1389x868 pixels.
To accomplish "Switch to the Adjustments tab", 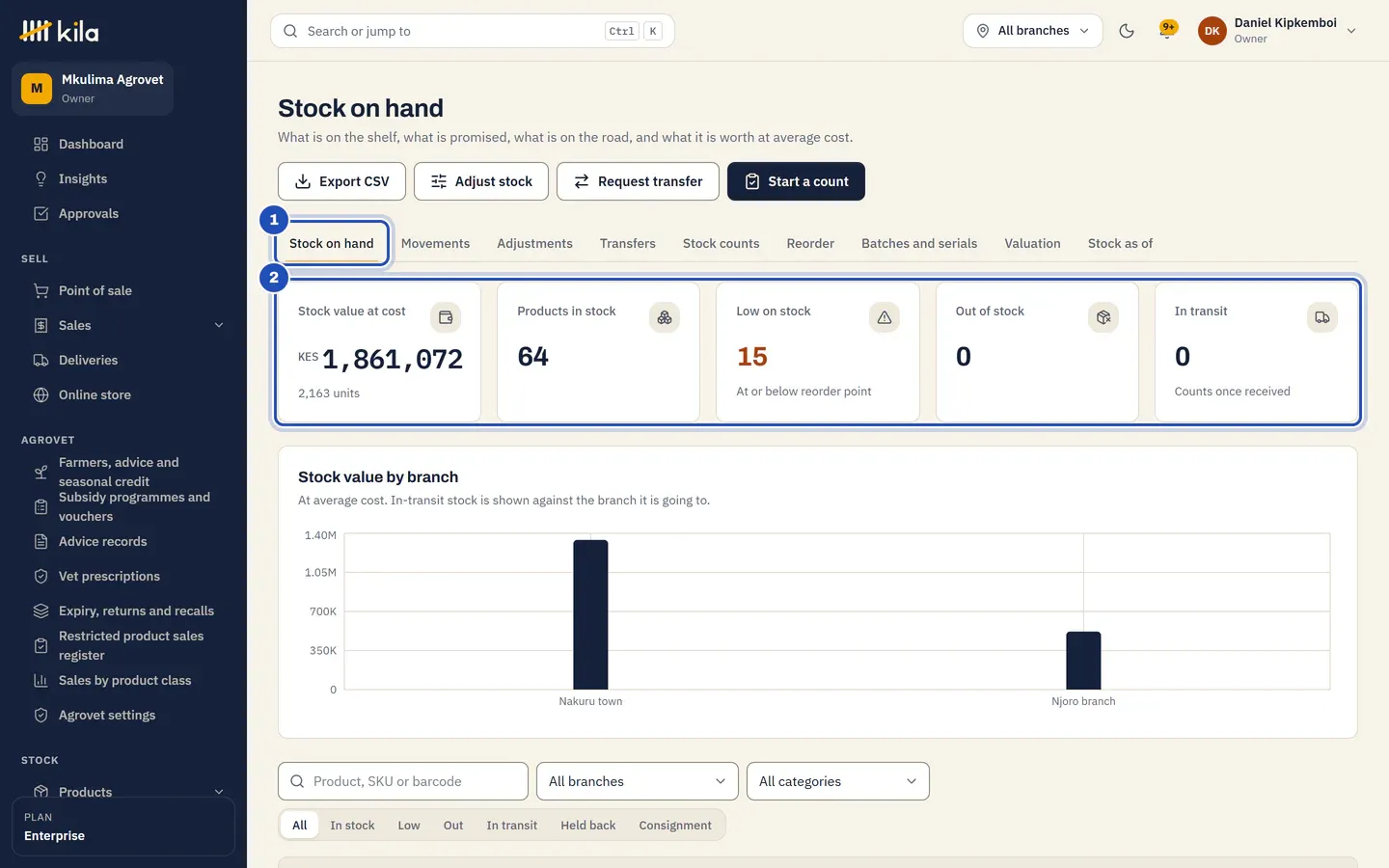I will tap(534, 243).
